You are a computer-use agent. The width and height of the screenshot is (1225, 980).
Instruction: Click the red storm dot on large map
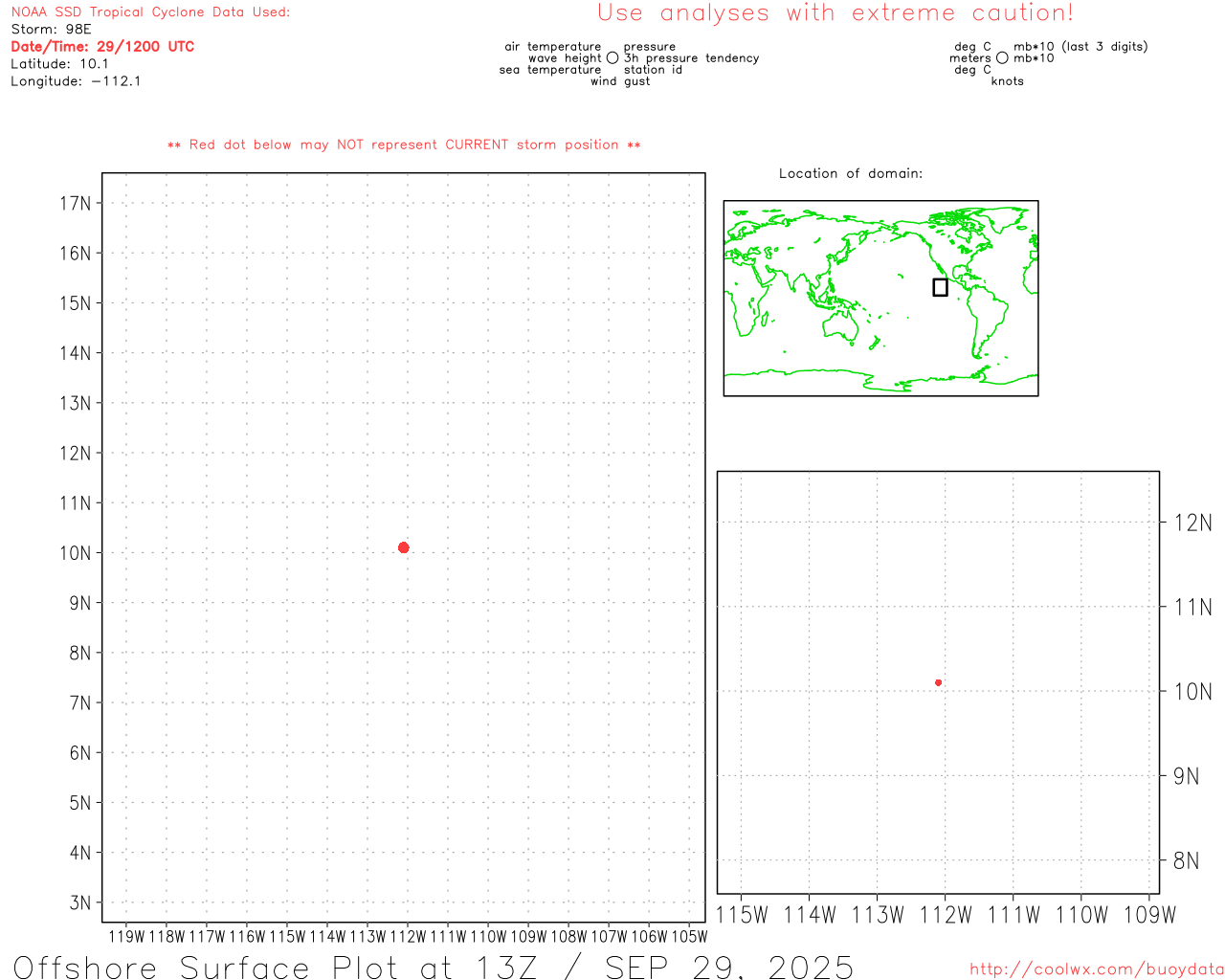coord(403,547)
